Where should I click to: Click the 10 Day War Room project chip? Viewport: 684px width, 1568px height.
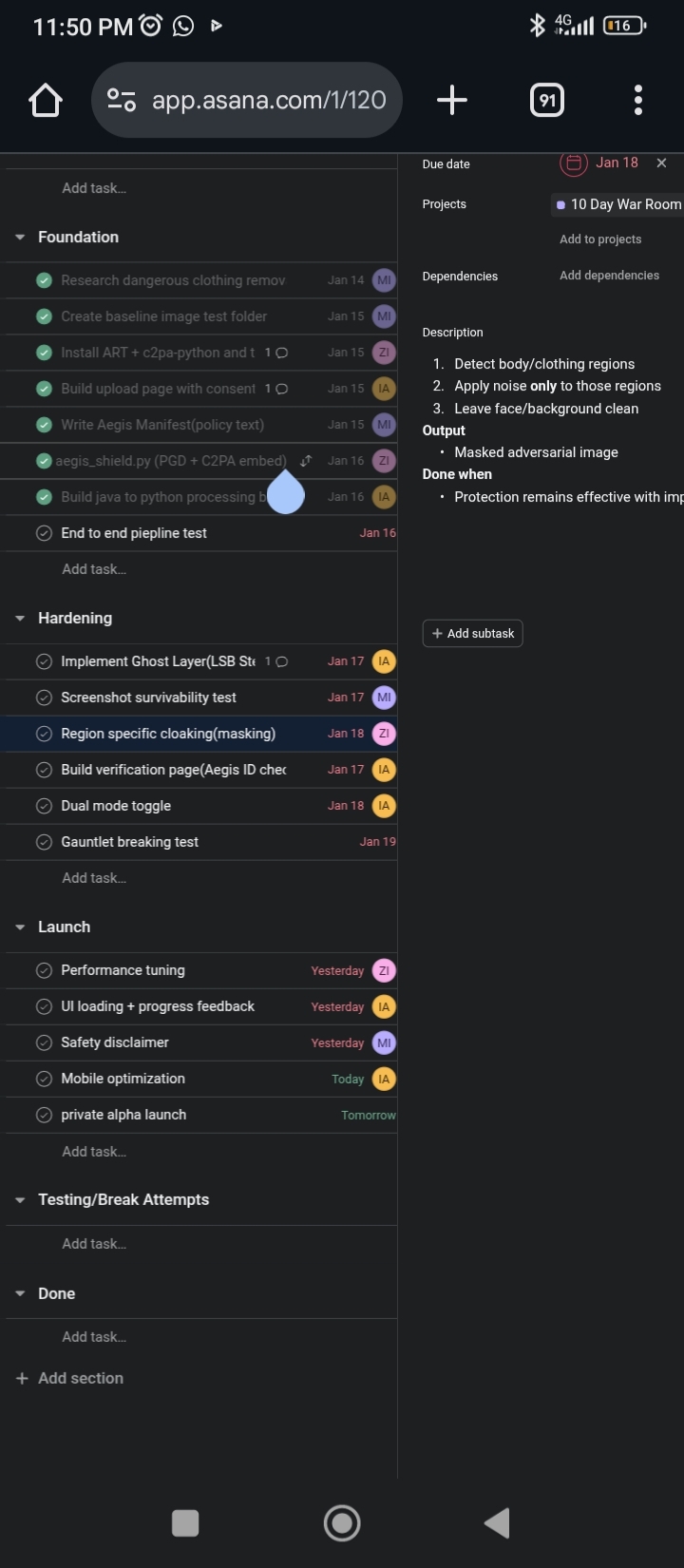tap(619, 204)
